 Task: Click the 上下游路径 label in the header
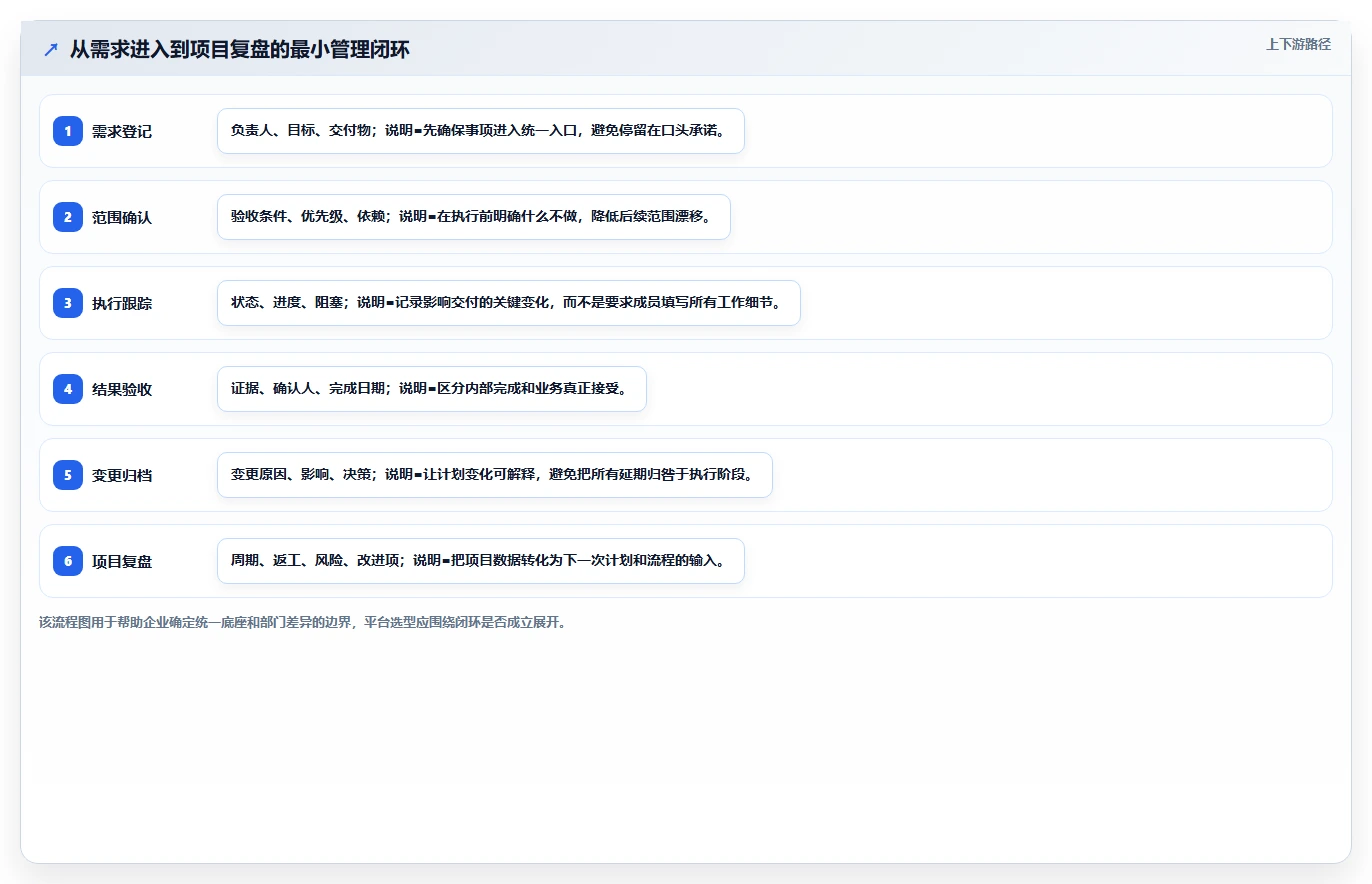point(1298,44)
